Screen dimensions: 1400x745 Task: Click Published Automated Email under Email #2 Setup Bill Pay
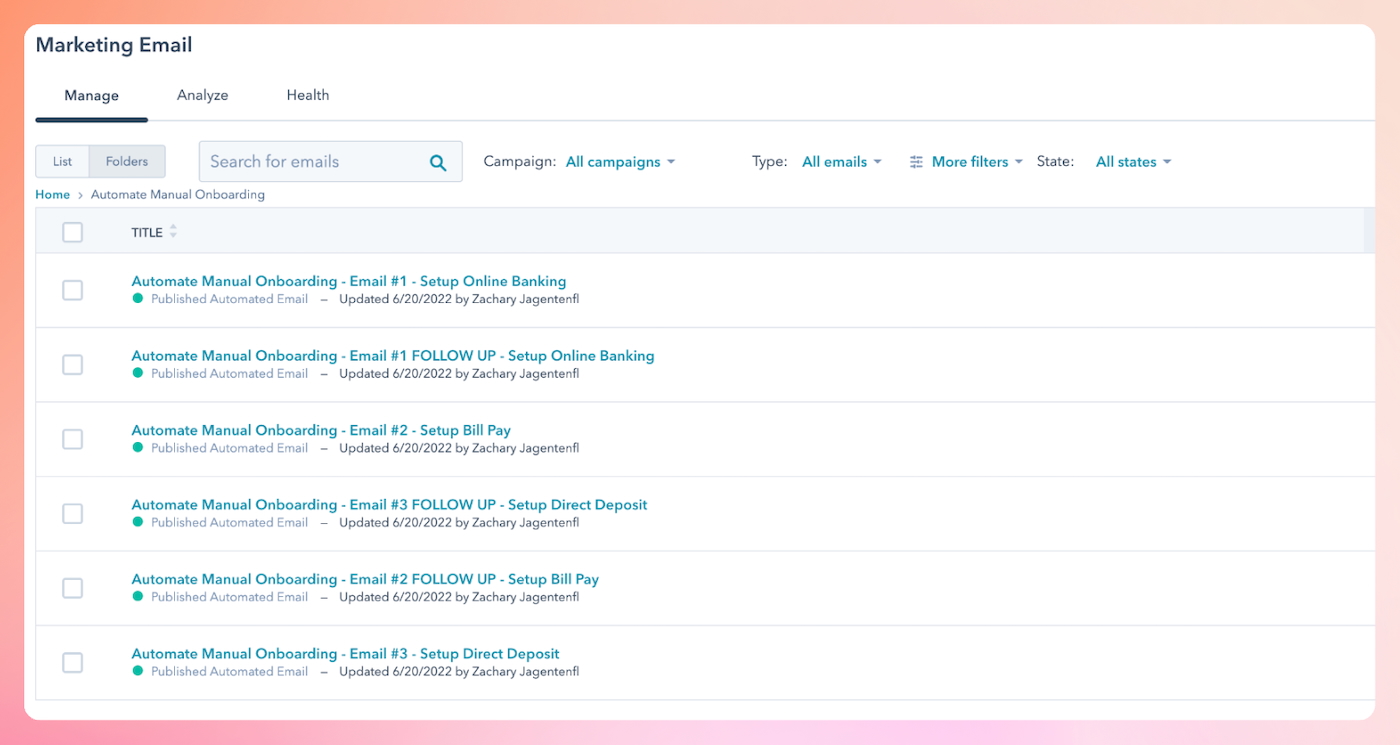tap(230, 448)
